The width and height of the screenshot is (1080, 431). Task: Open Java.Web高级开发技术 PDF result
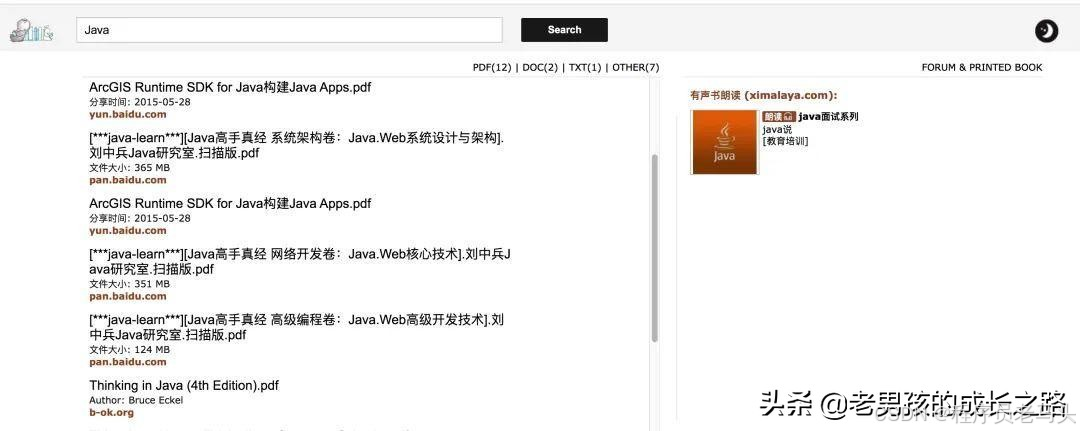point(297,327)
